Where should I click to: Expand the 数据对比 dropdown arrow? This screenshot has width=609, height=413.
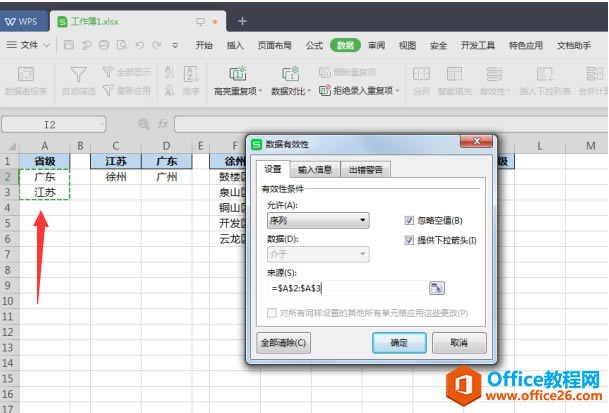tap(309, 91)
